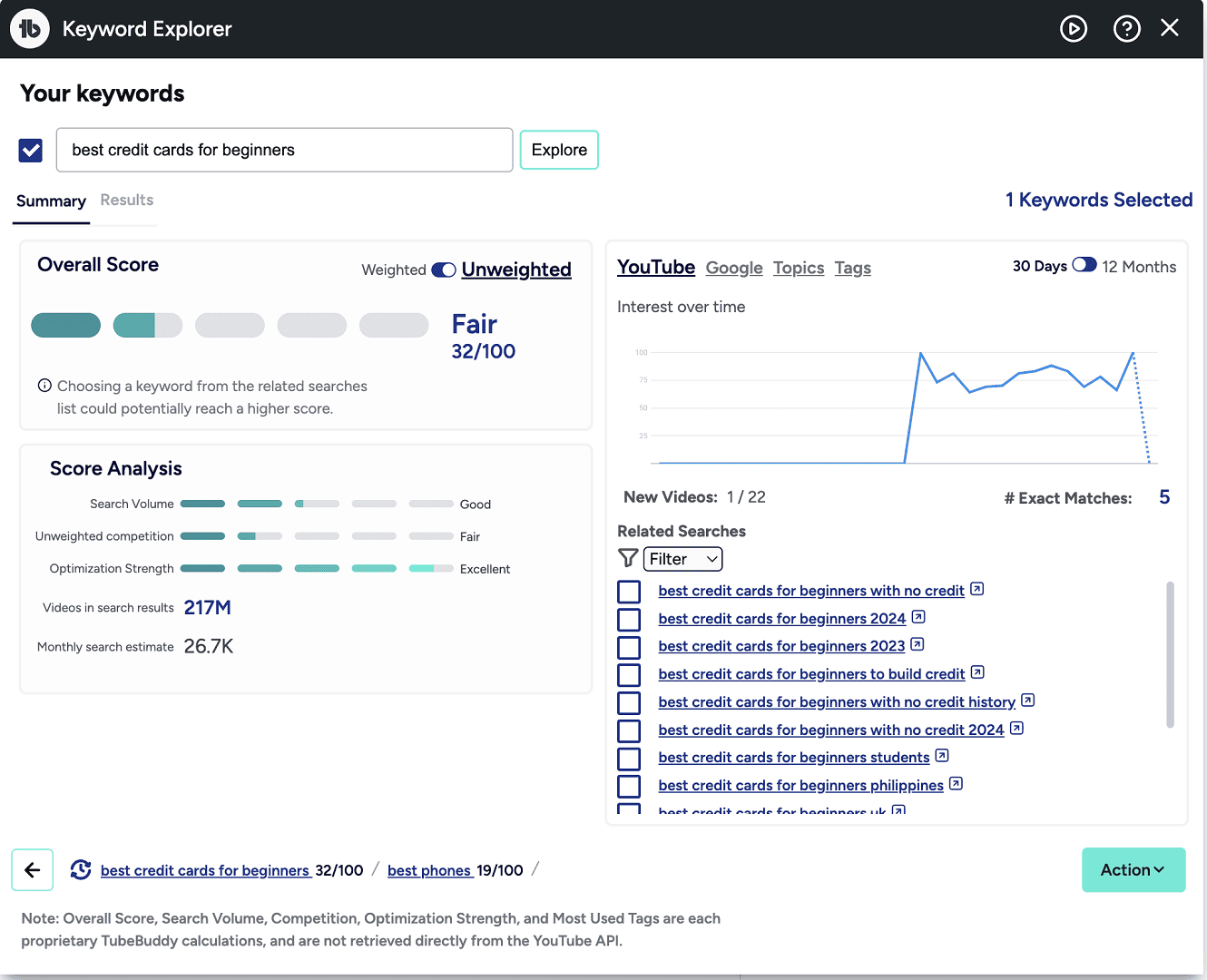Open the Topics tab
The height and width of the screenshot is (980, 1207).
(x=799, y=268)
